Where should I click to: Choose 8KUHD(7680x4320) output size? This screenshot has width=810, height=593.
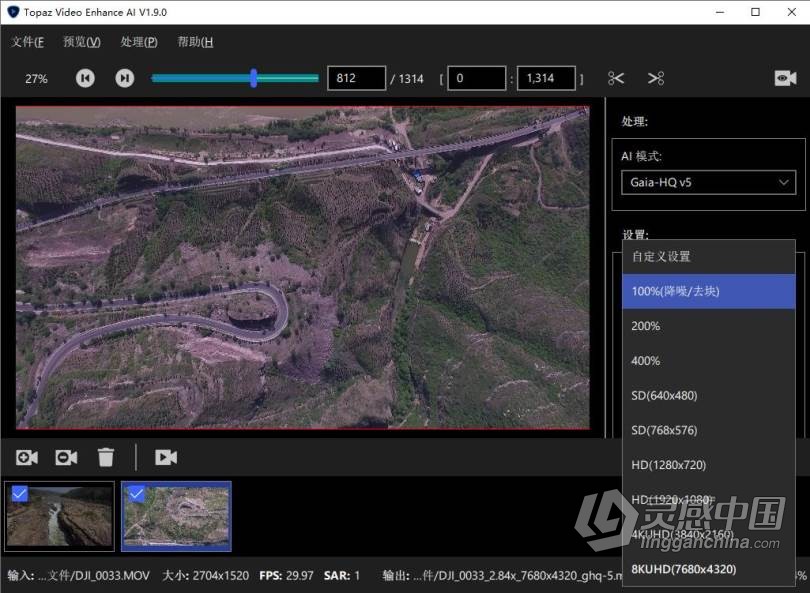[x=708, y=569]
